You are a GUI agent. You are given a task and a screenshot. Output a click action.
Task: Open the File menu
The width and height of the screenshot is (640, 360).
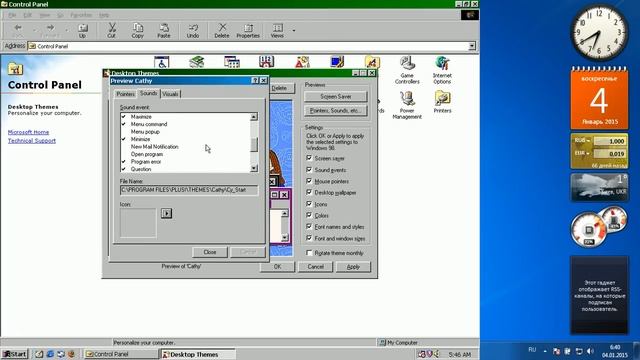tap(12, 15)
